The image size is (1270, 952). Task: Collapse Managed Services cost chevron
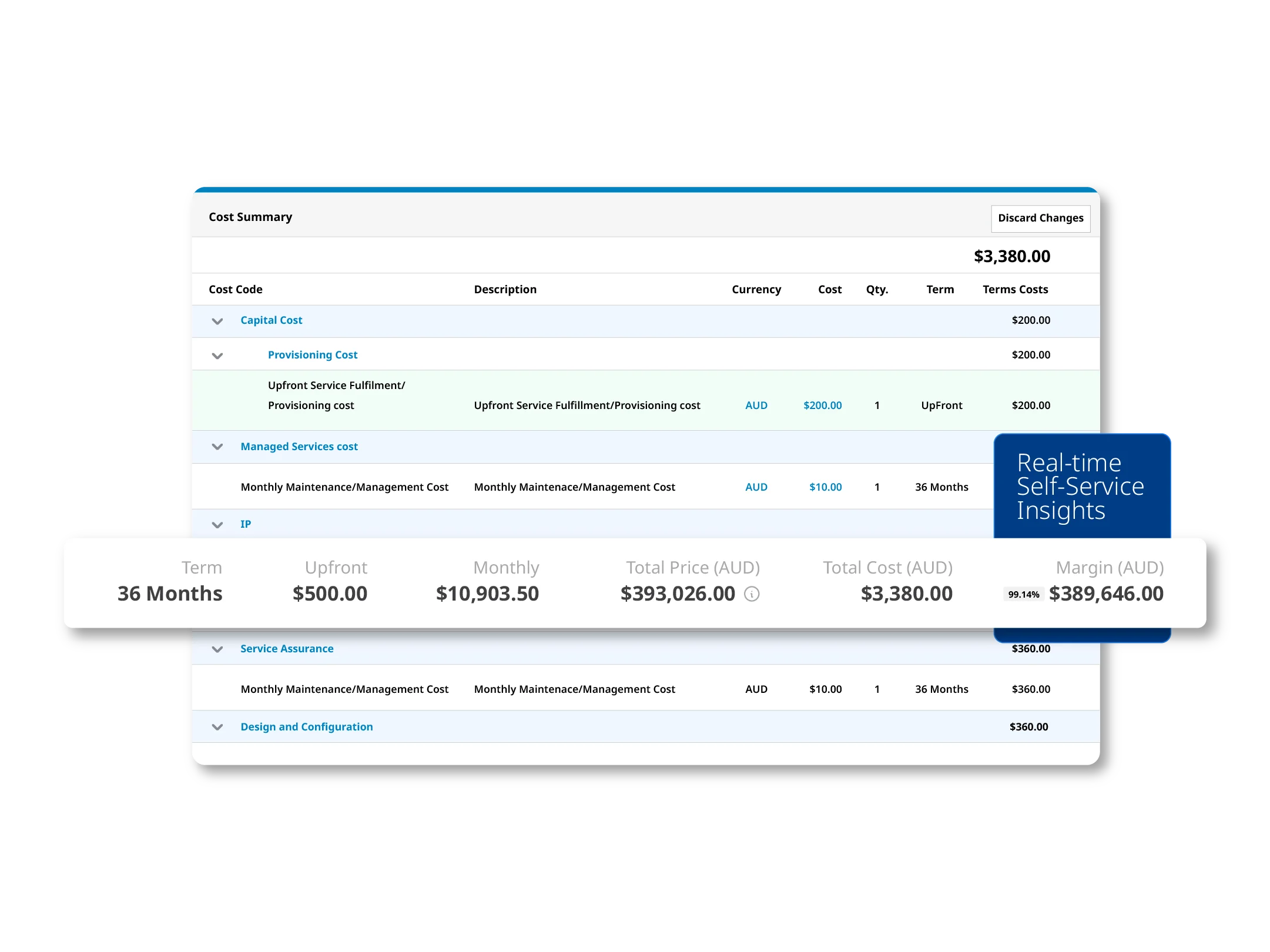click(x=217, y=447)
